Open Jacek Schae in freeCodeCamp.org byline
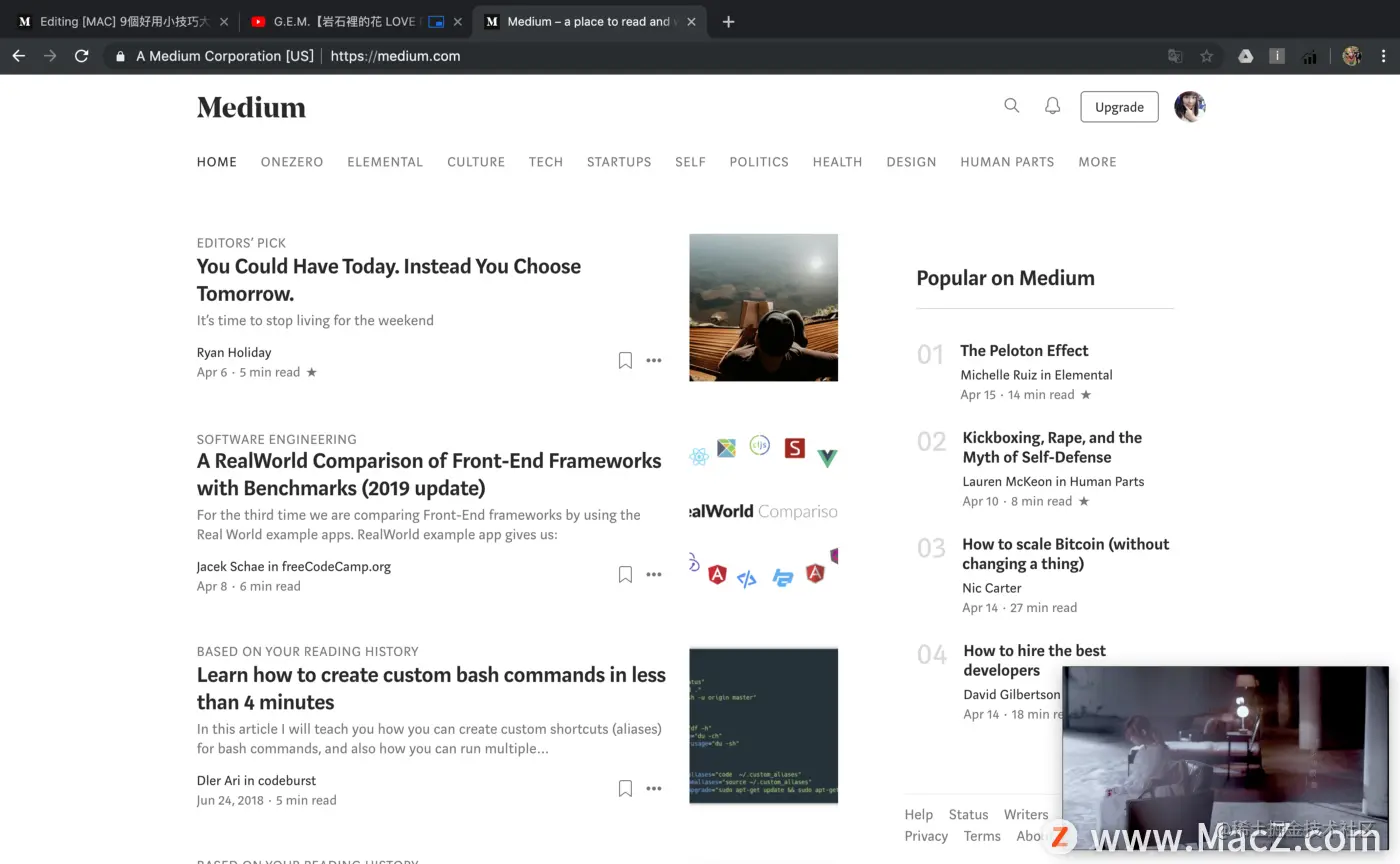Image resolution: width=1400 pixels, height=864 pixels. 294,566
